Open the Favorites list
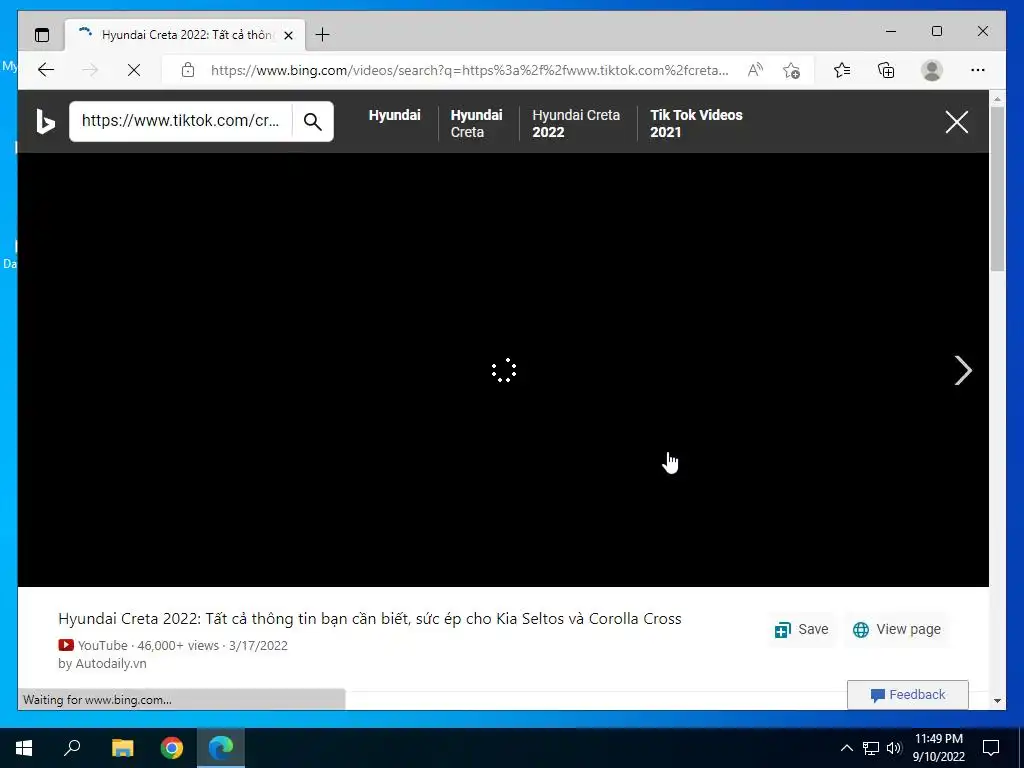This screenshot has height=768, width=1024. click(x=842, y=70)
